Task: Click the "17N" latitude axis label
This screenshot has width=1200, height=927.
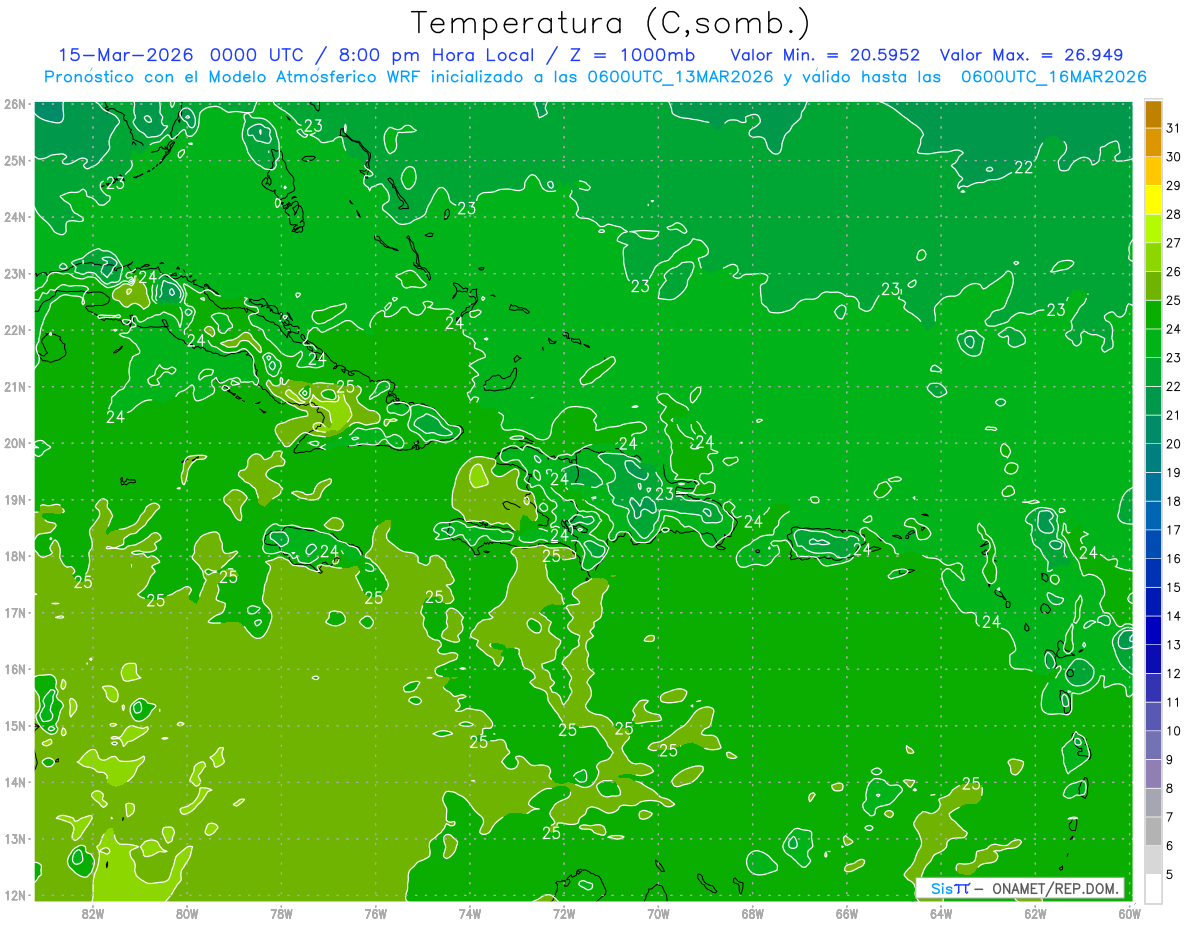Action: tap(14, 612)
